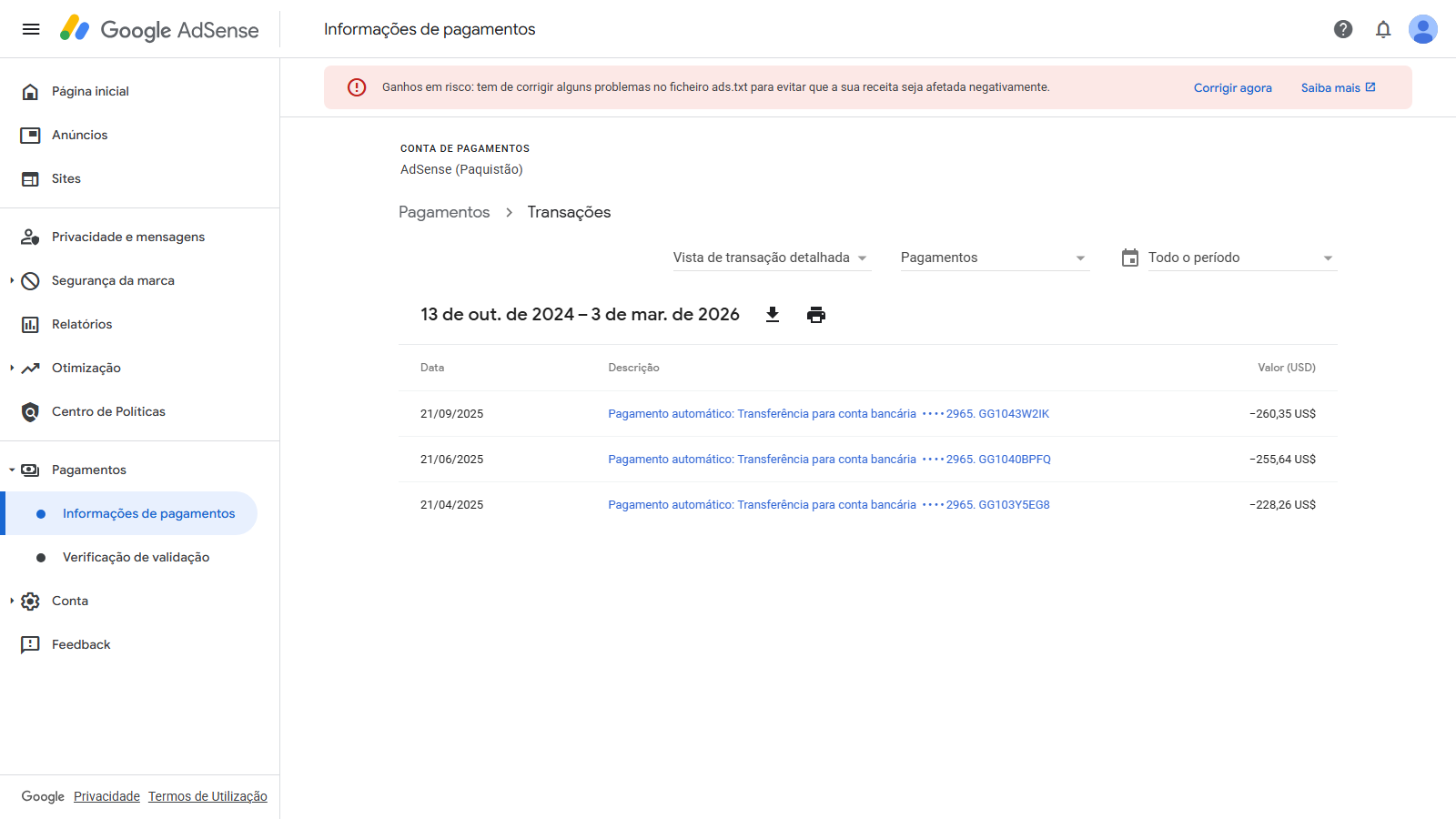Download the transactions list
The image size is (1456, 819).
(773, 315)
